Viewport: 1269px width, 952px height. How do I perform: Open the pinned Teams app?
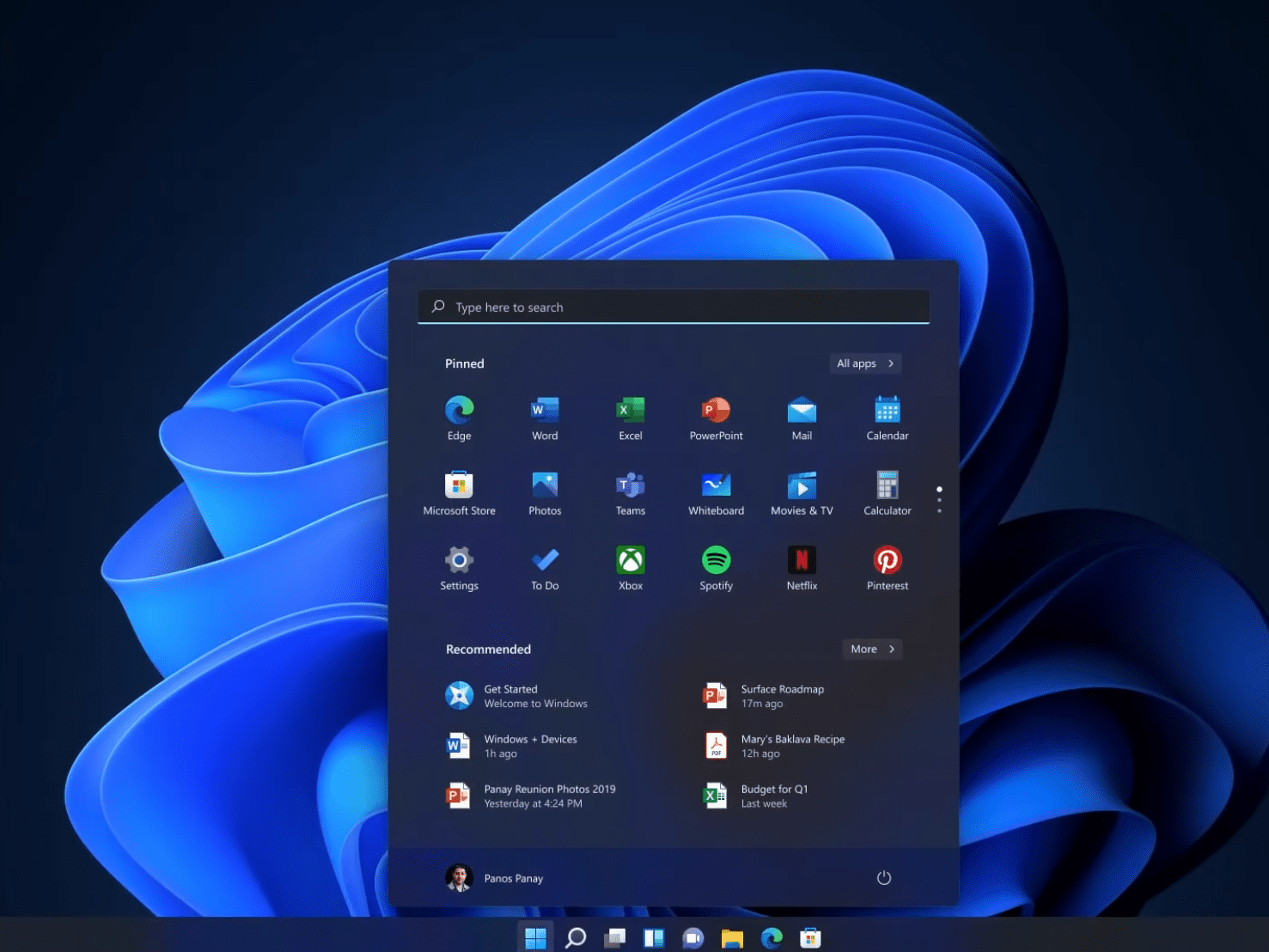pyautogui.click(x=631, y=492)
